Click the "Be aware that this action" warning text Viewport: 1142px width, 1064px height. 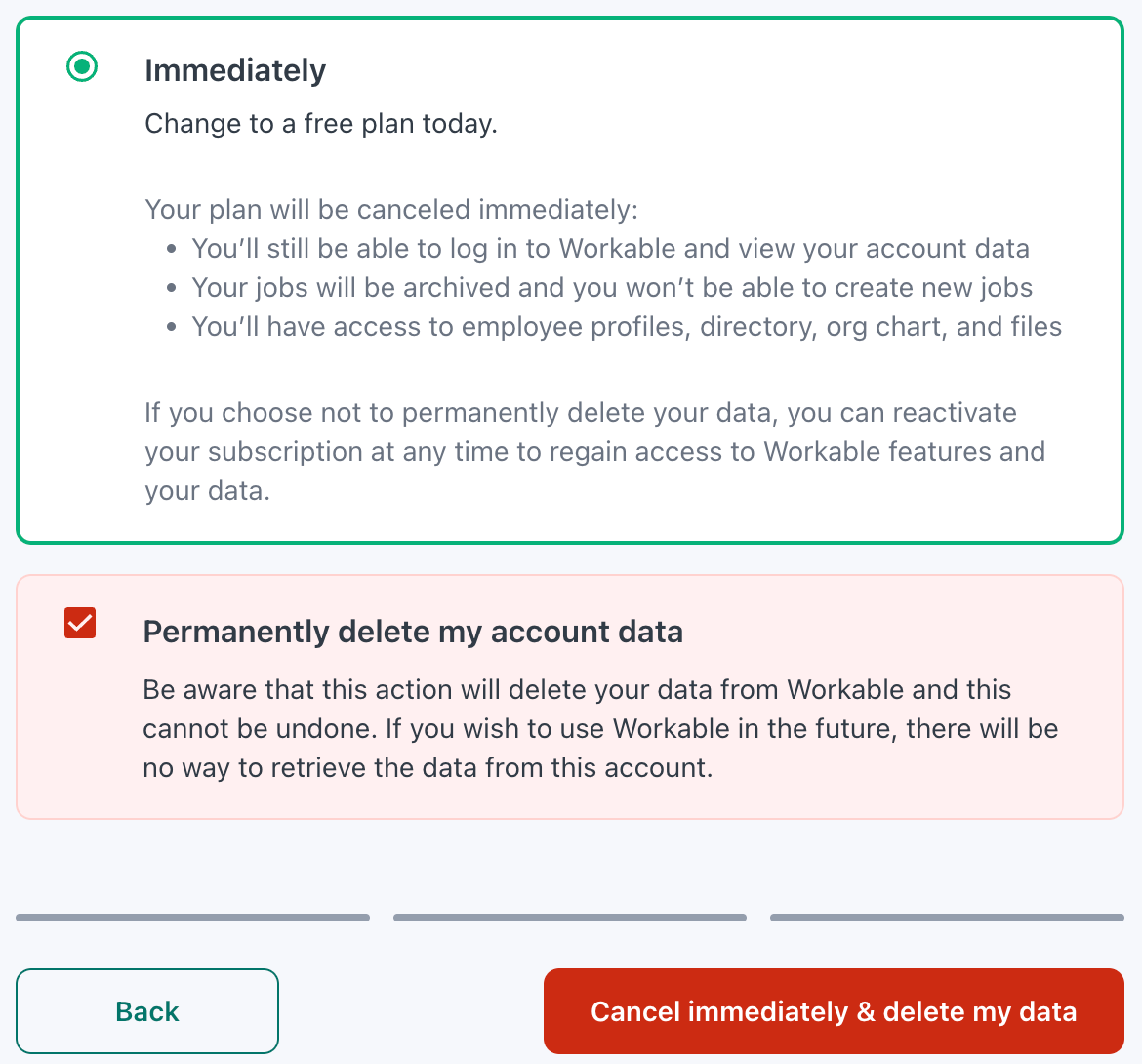[x=599, y=728]
